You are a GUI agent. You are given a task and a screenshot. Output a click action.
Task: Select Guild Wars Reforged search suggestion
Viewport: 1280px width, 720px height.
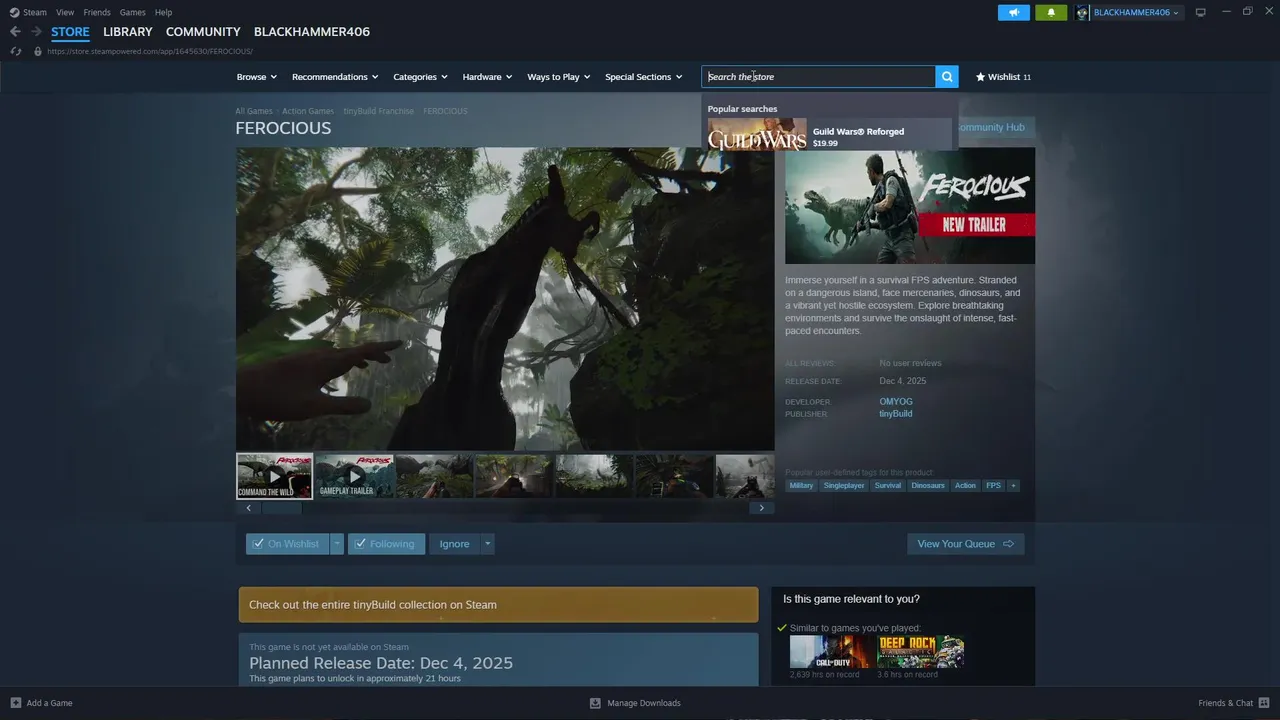click(829, 135)
